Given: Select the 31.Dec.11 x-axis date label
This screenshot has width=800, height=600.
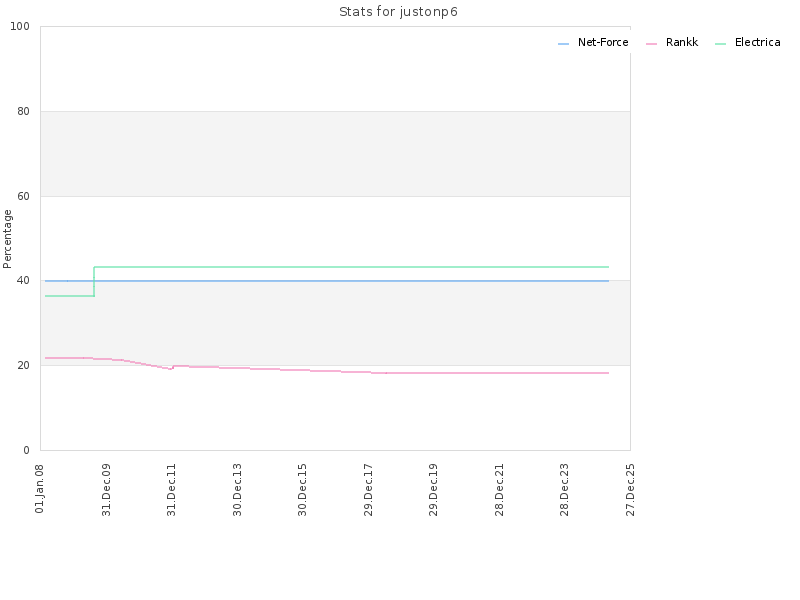Looking at the screenshot, I should (171, 490).
